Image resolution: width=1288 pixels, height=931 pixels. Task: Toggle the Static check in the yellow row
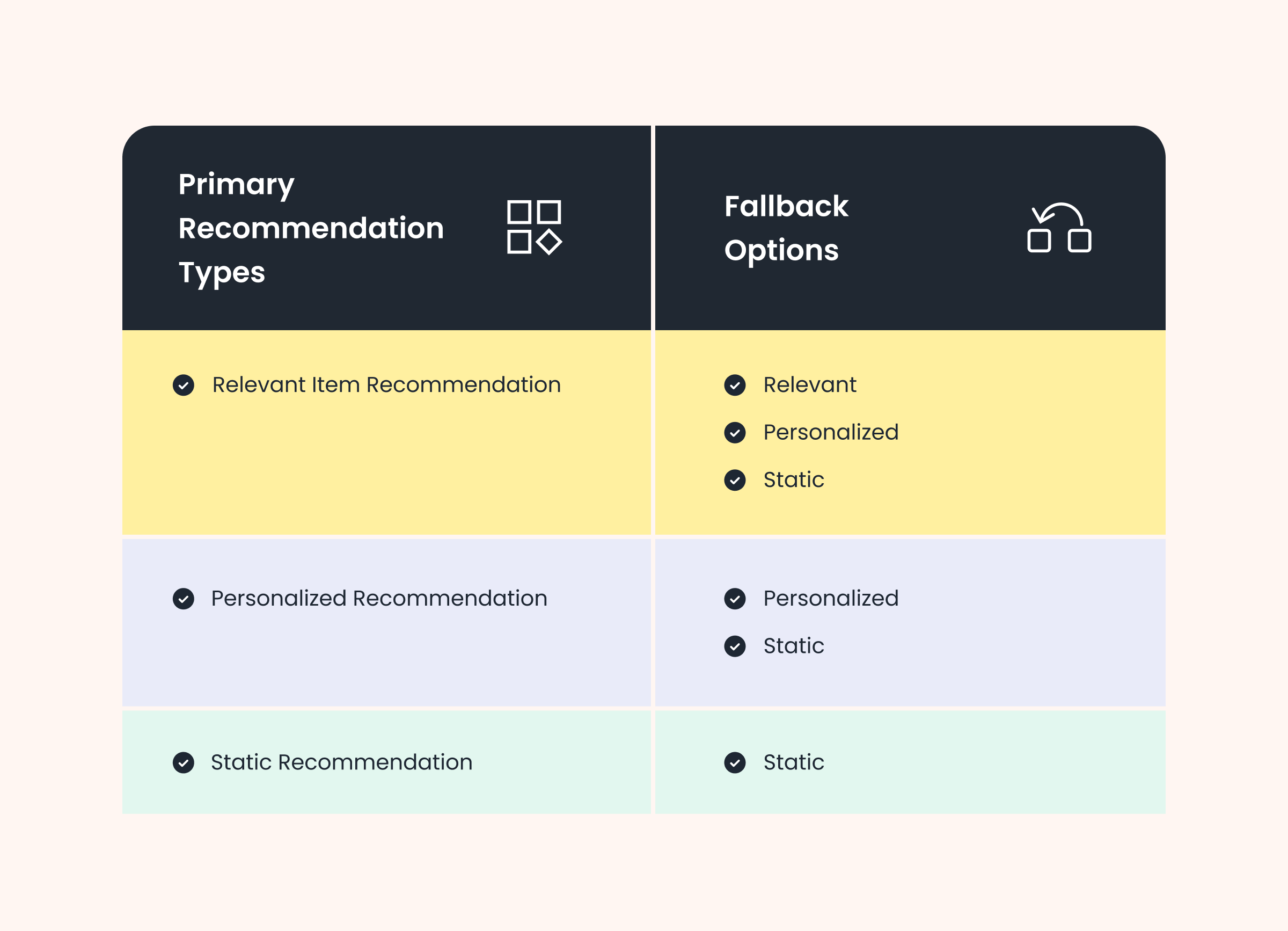pyautogui.click(x=735, y=481)
